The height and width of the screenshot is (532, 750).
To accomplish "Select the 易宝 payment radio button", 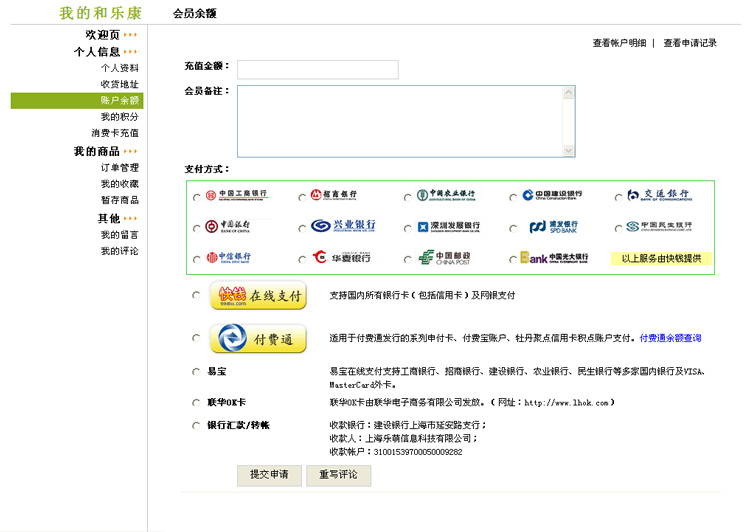I will point(196,372).
